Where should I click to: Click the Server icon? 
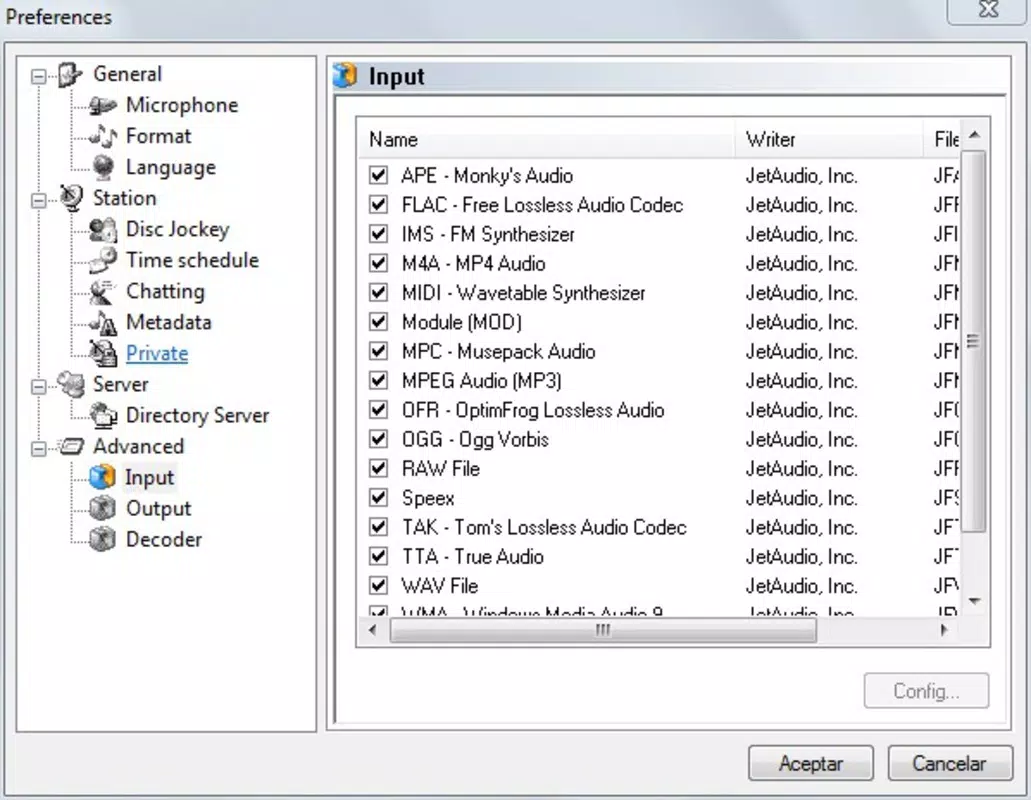click(71, 385)
